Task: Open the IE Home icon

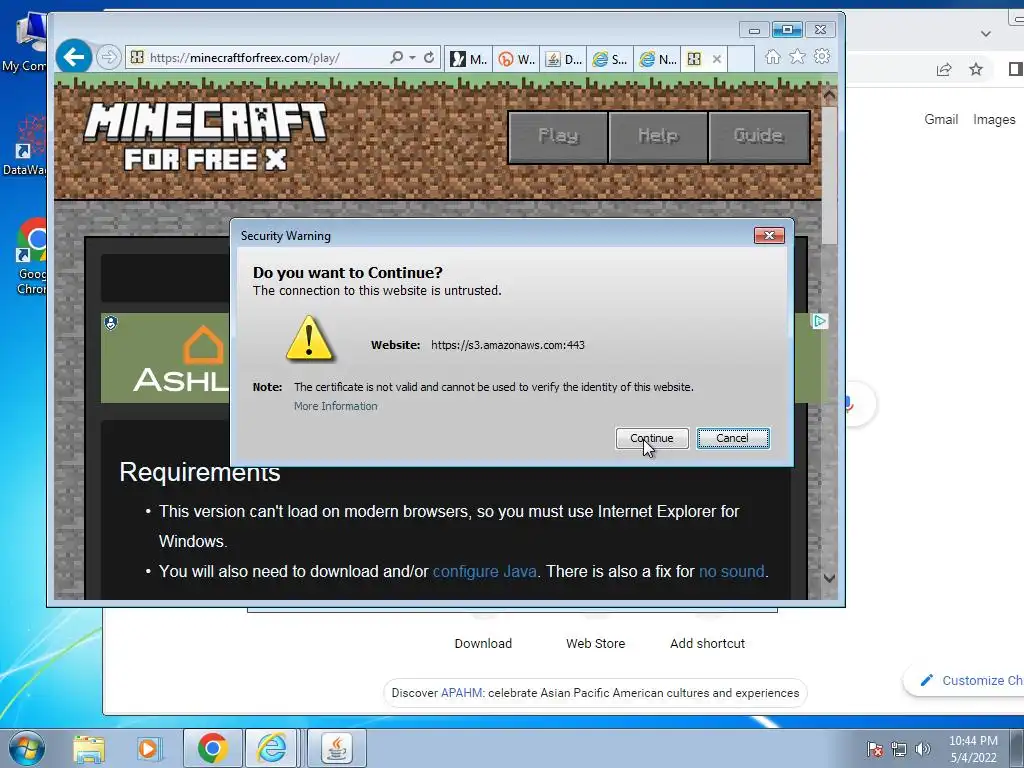Action: (773, 57)
